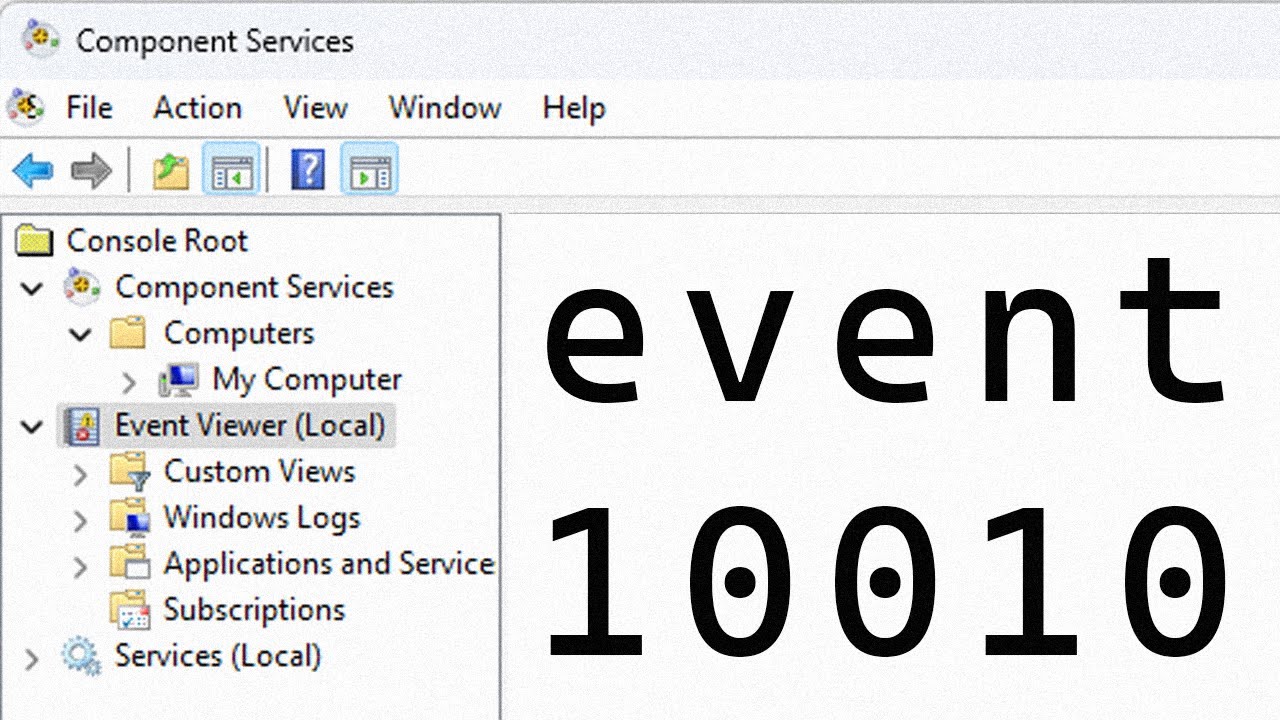1280x720 pixels.
Task: Open the Help menu
Action: pos(574,107)
